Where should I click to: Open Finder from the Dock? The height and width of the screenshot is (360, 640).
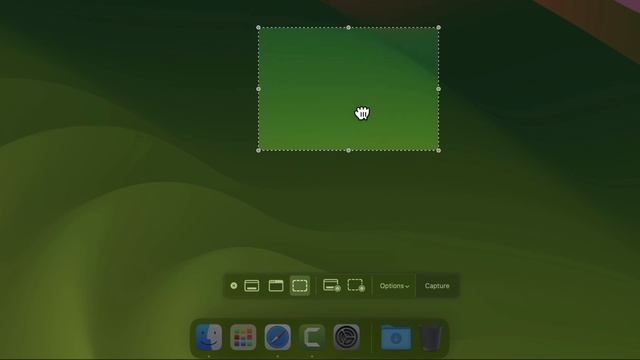tap(209, 337)
